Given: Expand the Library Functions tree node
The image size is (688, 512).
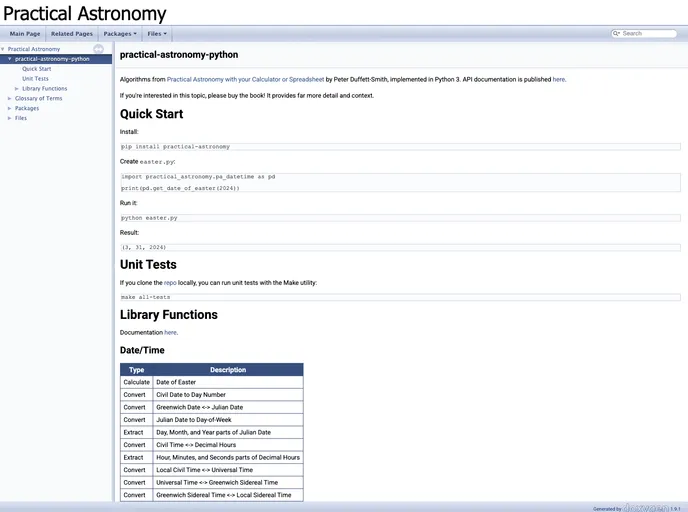Looking at the screenshot, I should [17, 89].
